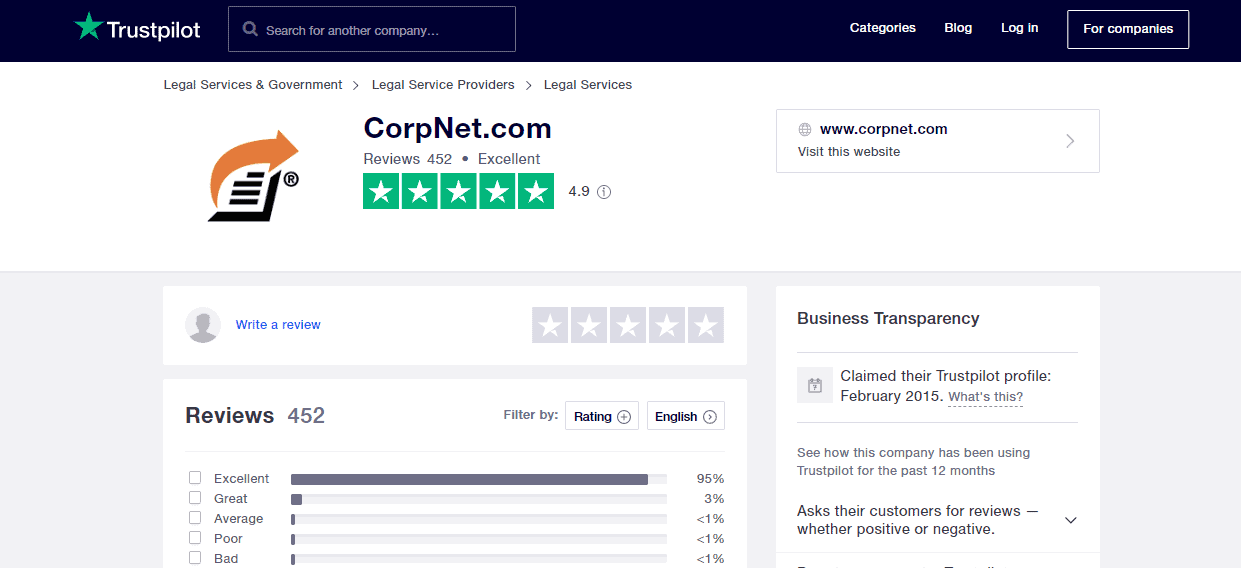1241x568 pixels.
Task: Click the Excellent 95% rating bar
Action: pos(479,479)
